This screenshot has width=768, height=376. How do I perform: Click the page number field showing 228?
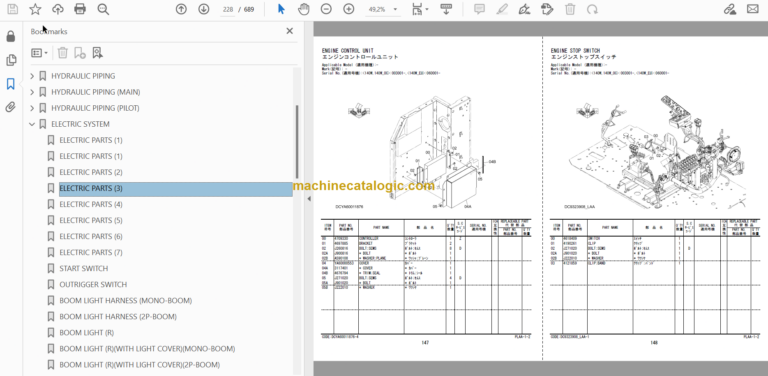[228, 9]
